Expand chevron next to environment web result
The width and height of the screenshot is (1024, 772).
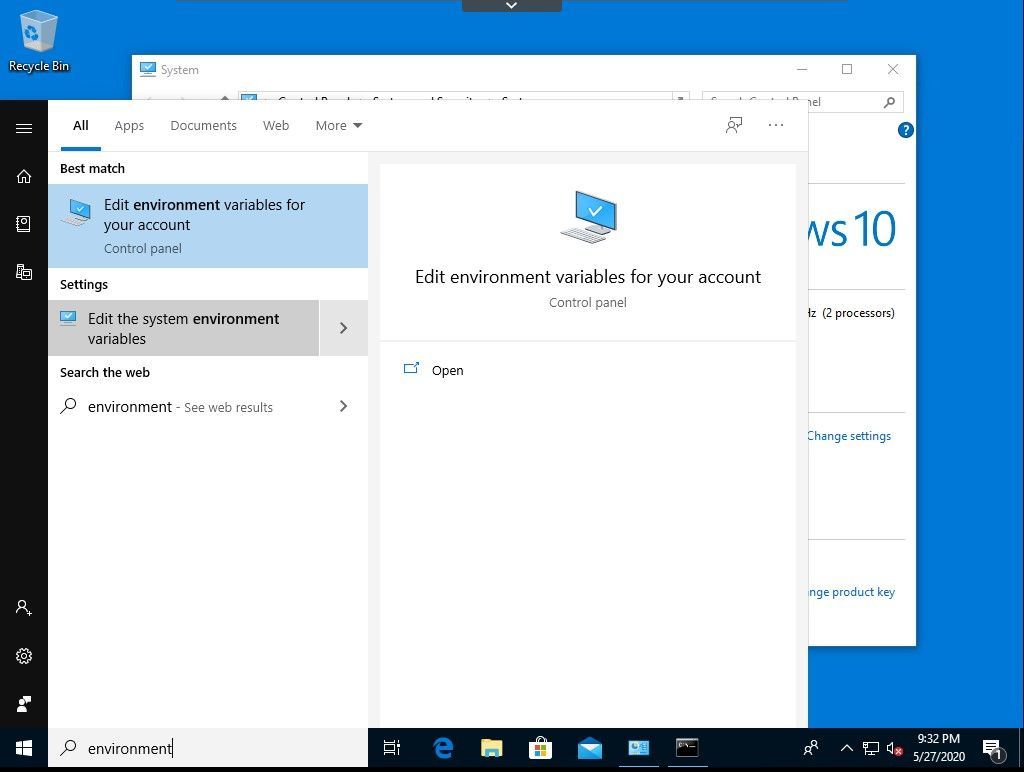point(344,406)
